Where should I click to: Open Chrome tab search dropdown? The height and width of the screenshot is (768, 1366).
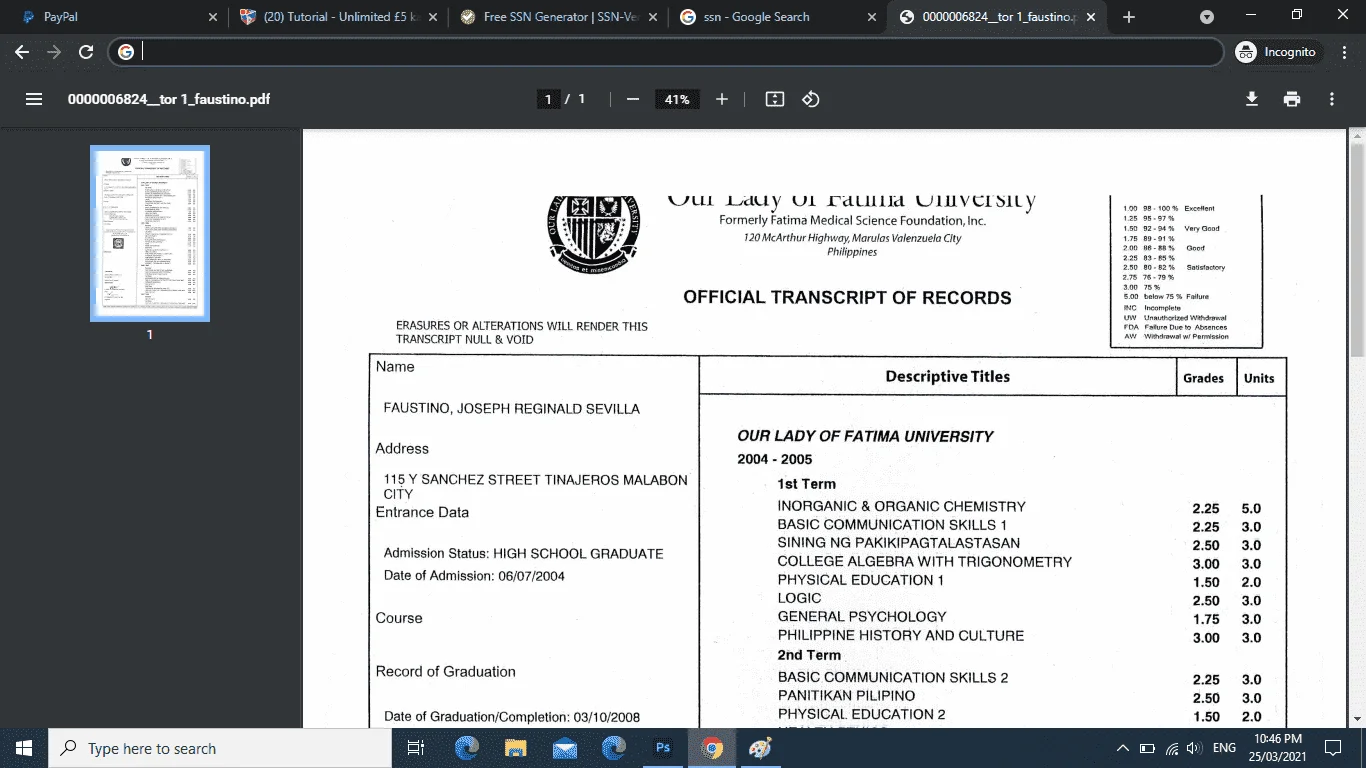[x=1207, y=17]
